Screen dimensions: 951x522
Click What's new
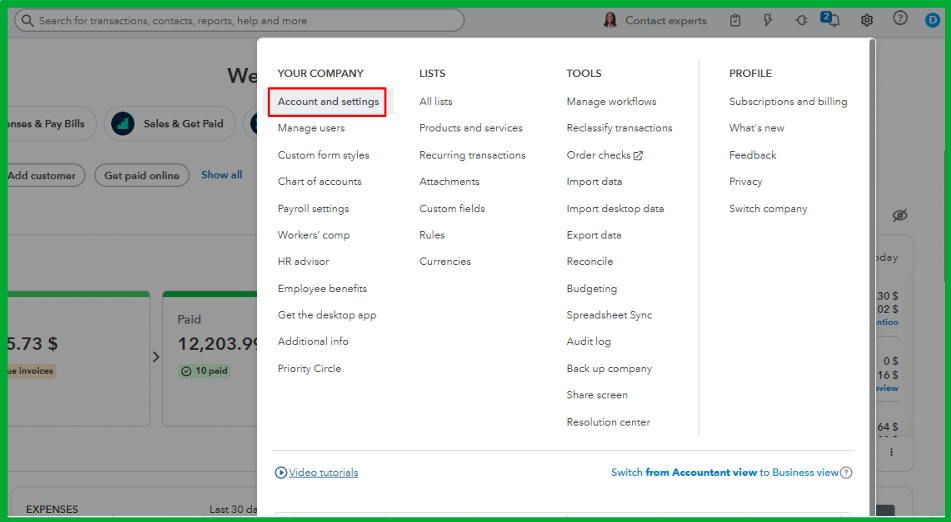756,128
